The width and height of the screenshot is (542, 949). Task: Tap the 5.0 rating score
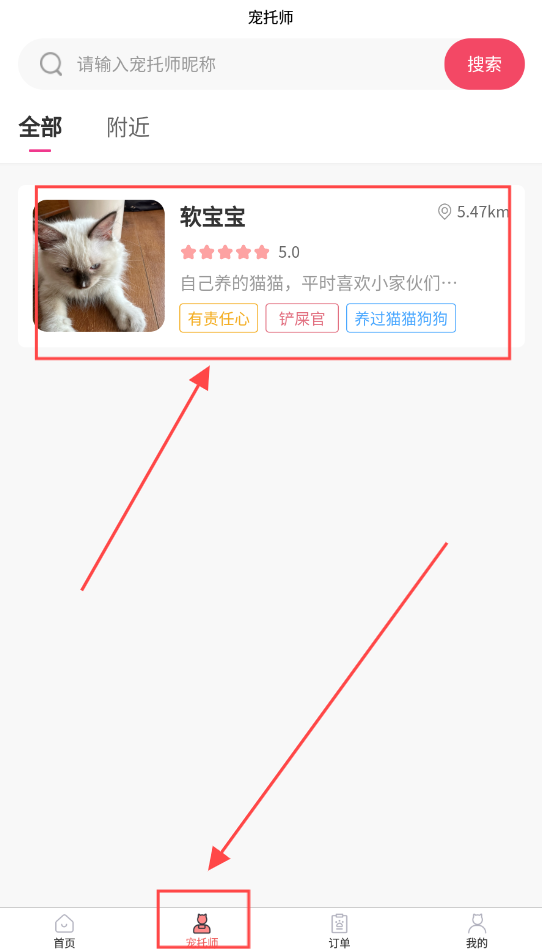pyautogui.click(x=289, y=252)
